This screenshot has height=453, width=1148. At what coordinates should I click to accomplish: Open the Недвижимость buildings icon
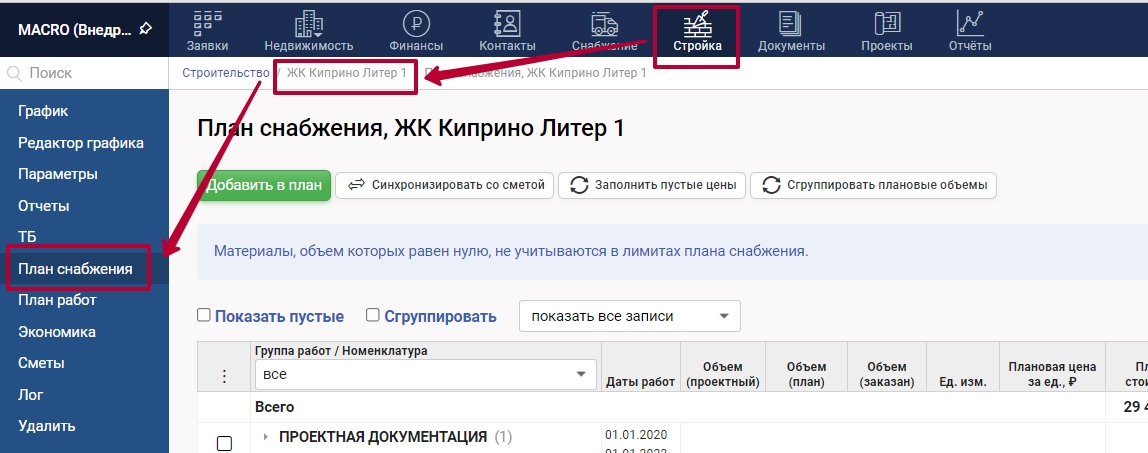click(x=308, y=24)
